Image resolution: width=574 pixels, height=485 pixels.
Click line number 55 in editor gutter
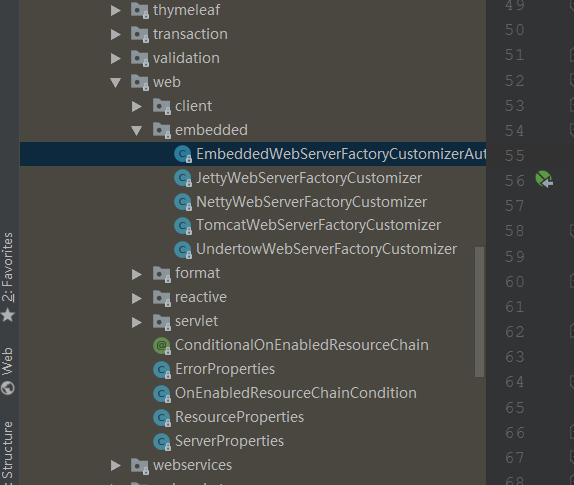tap(515, 156)
